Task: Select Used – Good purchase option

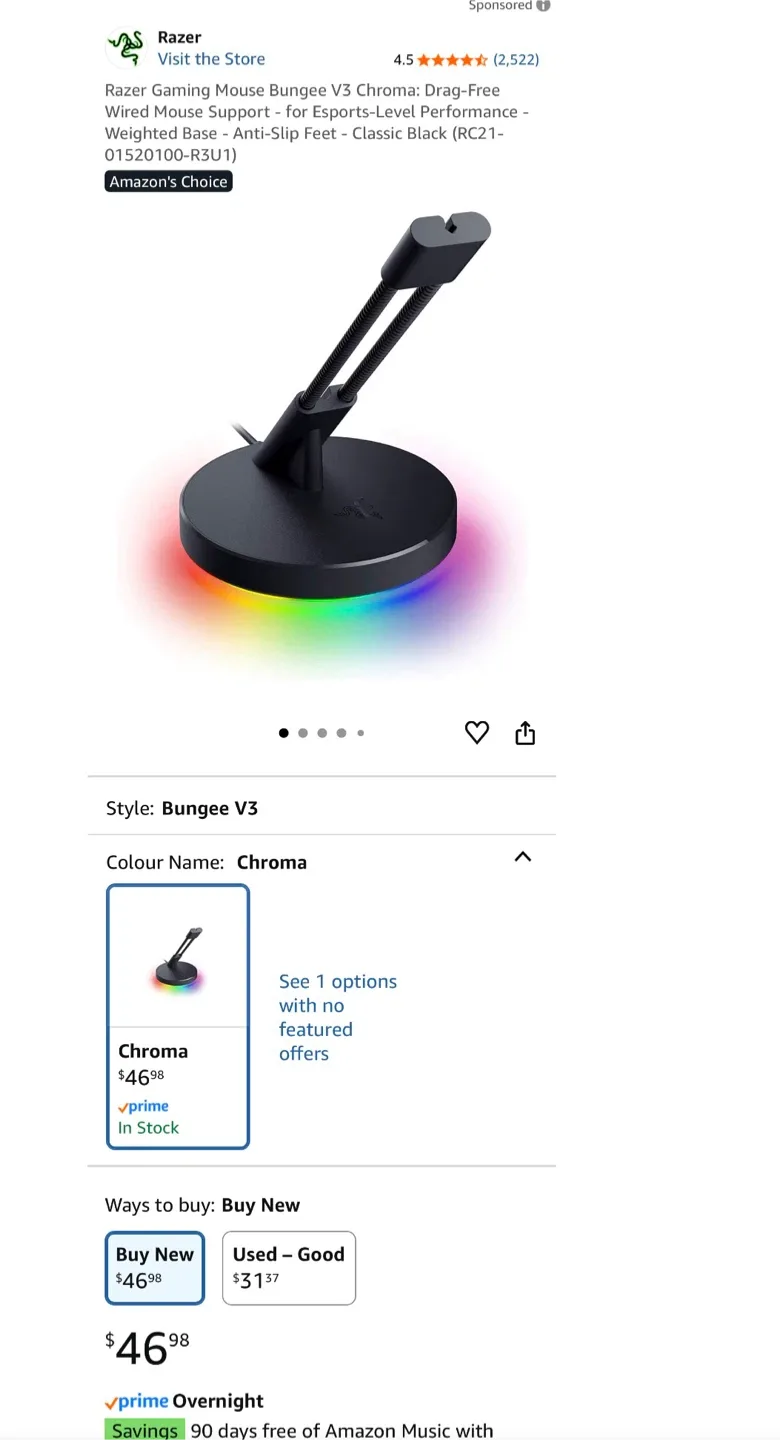Action: tap(289, 1267)
